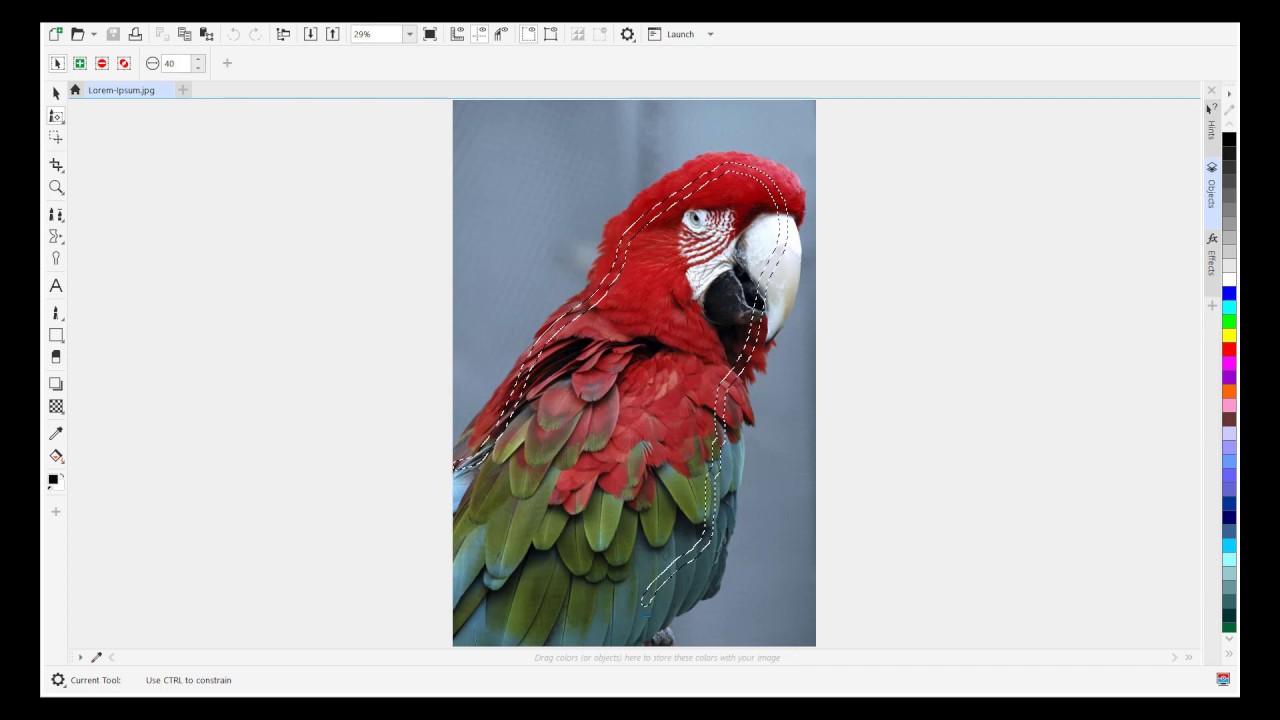Select the Rectangle shape tool
Image resolution: width=1280 pixels, height=720 pixels.
(x=56, y=335)
